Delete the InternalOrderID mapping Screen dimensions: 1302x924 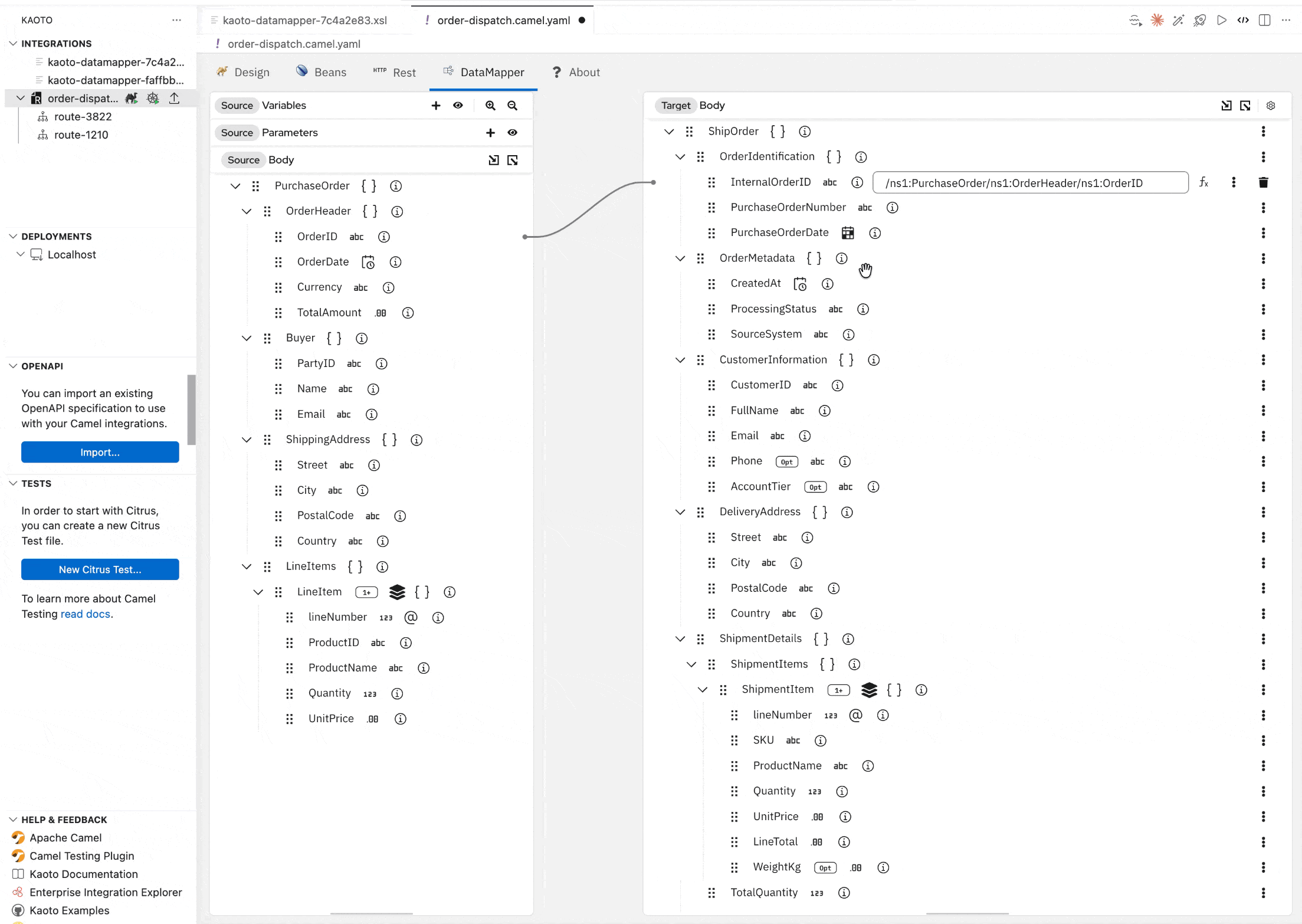[1263, 182]
